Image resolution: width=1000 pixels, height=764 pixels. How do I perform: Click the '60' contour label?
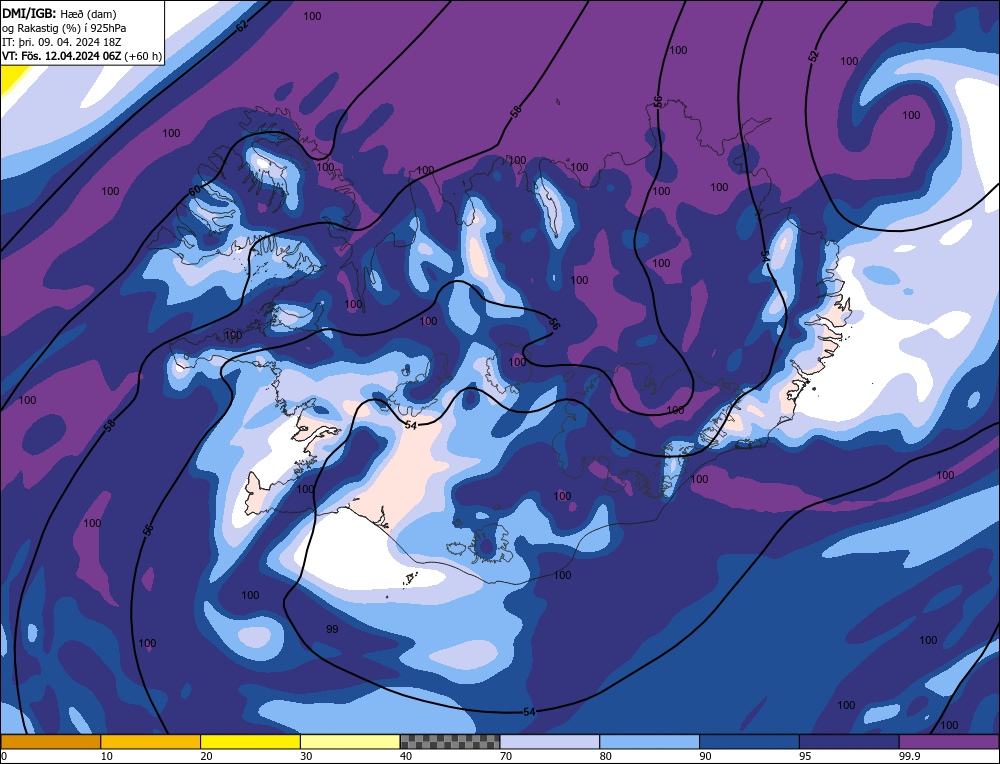(195, 191)
